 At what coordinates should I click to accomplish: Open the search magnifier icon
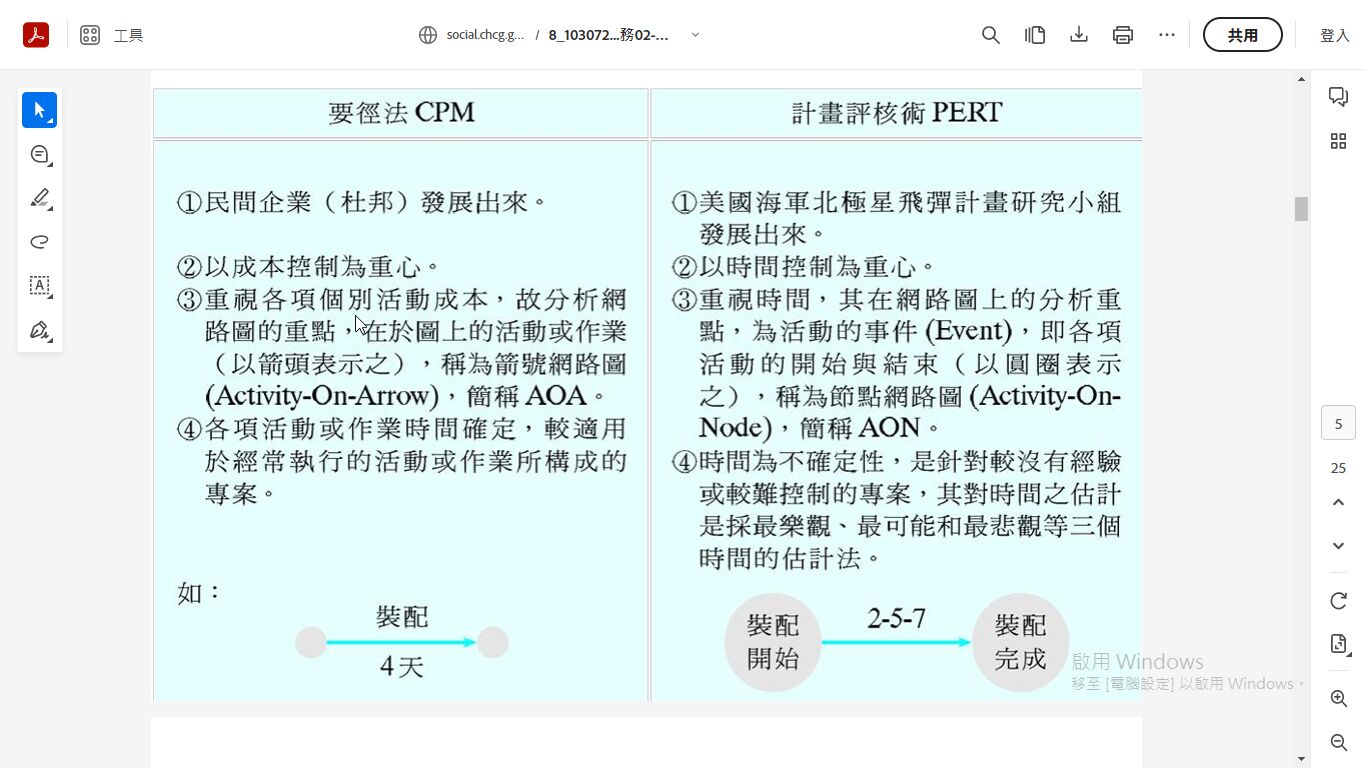pos(991,35)
